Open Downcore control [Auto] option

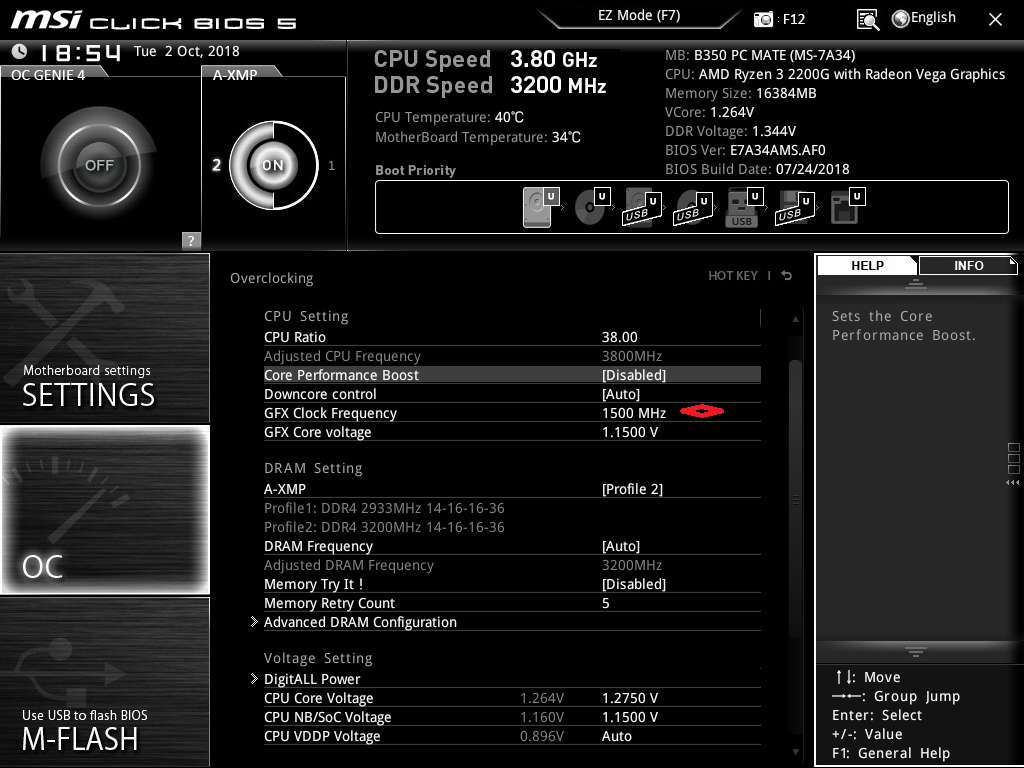point(512,394)
